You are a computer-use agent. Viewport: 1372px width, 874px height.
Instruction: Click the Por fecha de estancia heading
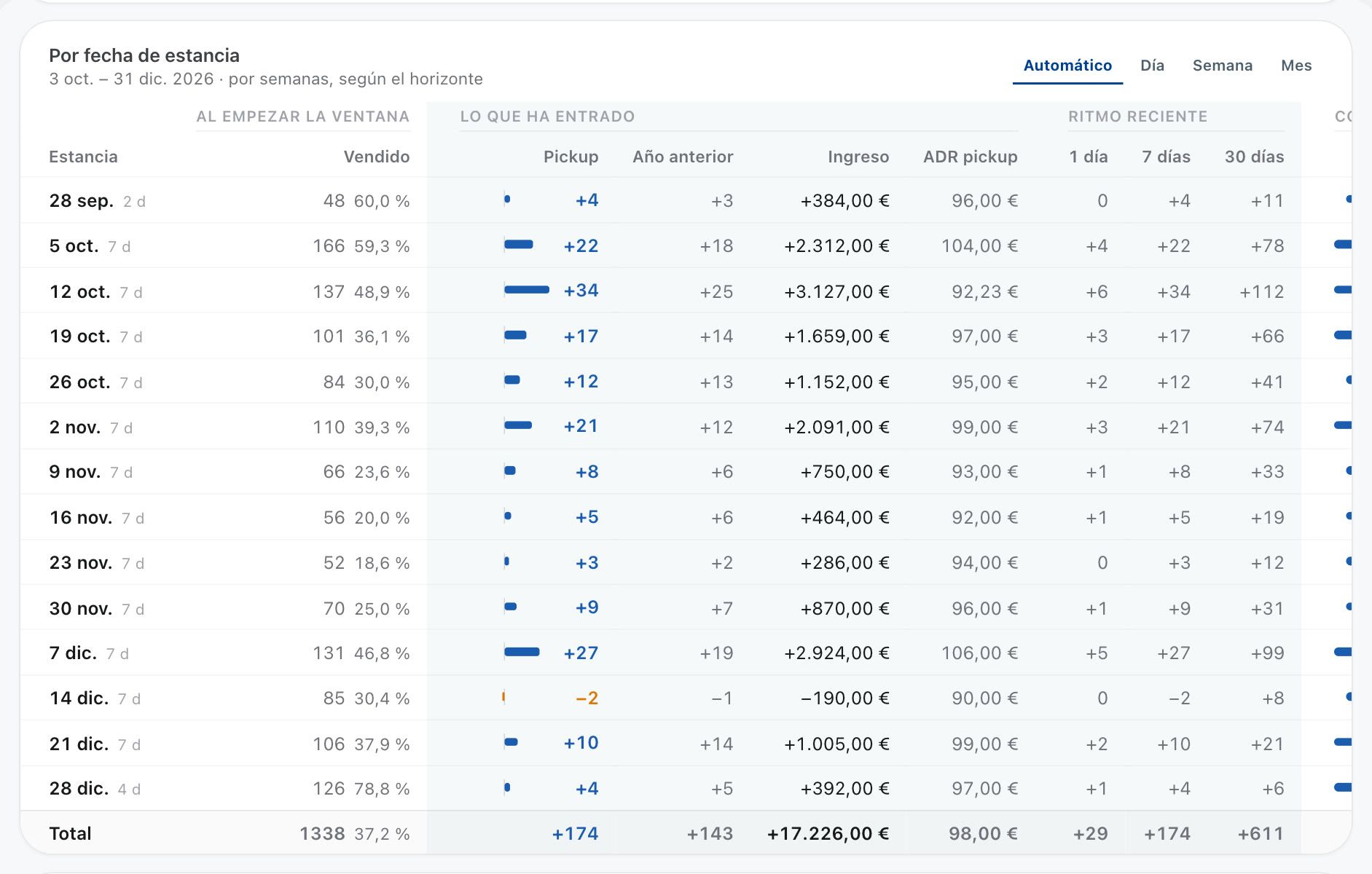tap(144, 55)
